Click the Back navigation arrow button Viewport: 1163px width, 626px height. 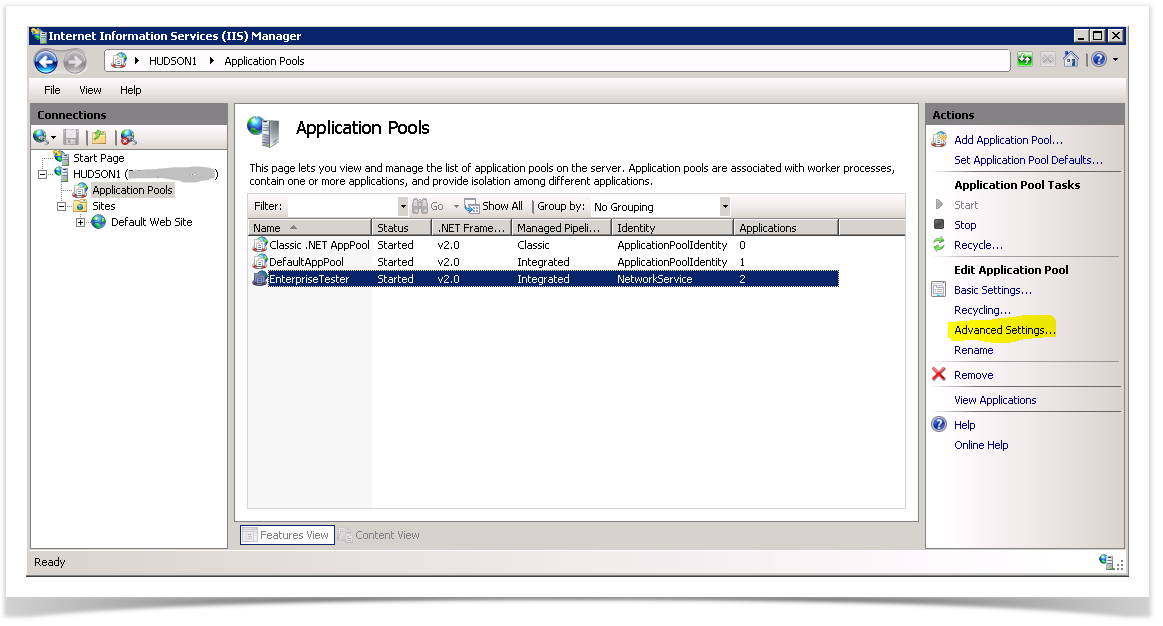(x=46, y=62)
